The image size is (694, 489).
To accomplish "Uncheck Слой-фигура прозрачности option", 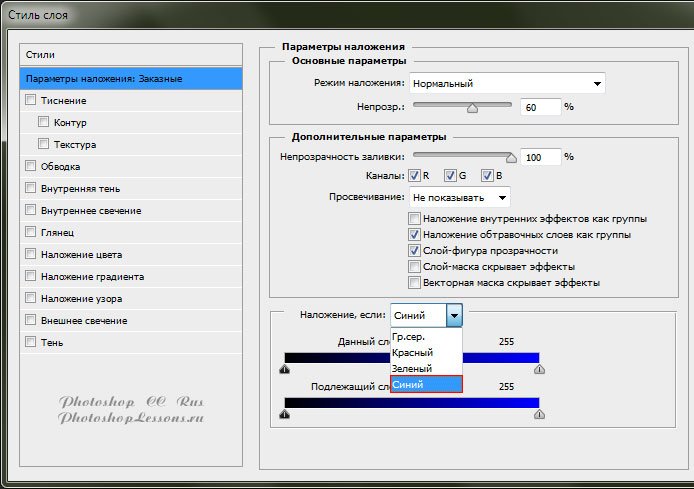I will coord(414,250).
